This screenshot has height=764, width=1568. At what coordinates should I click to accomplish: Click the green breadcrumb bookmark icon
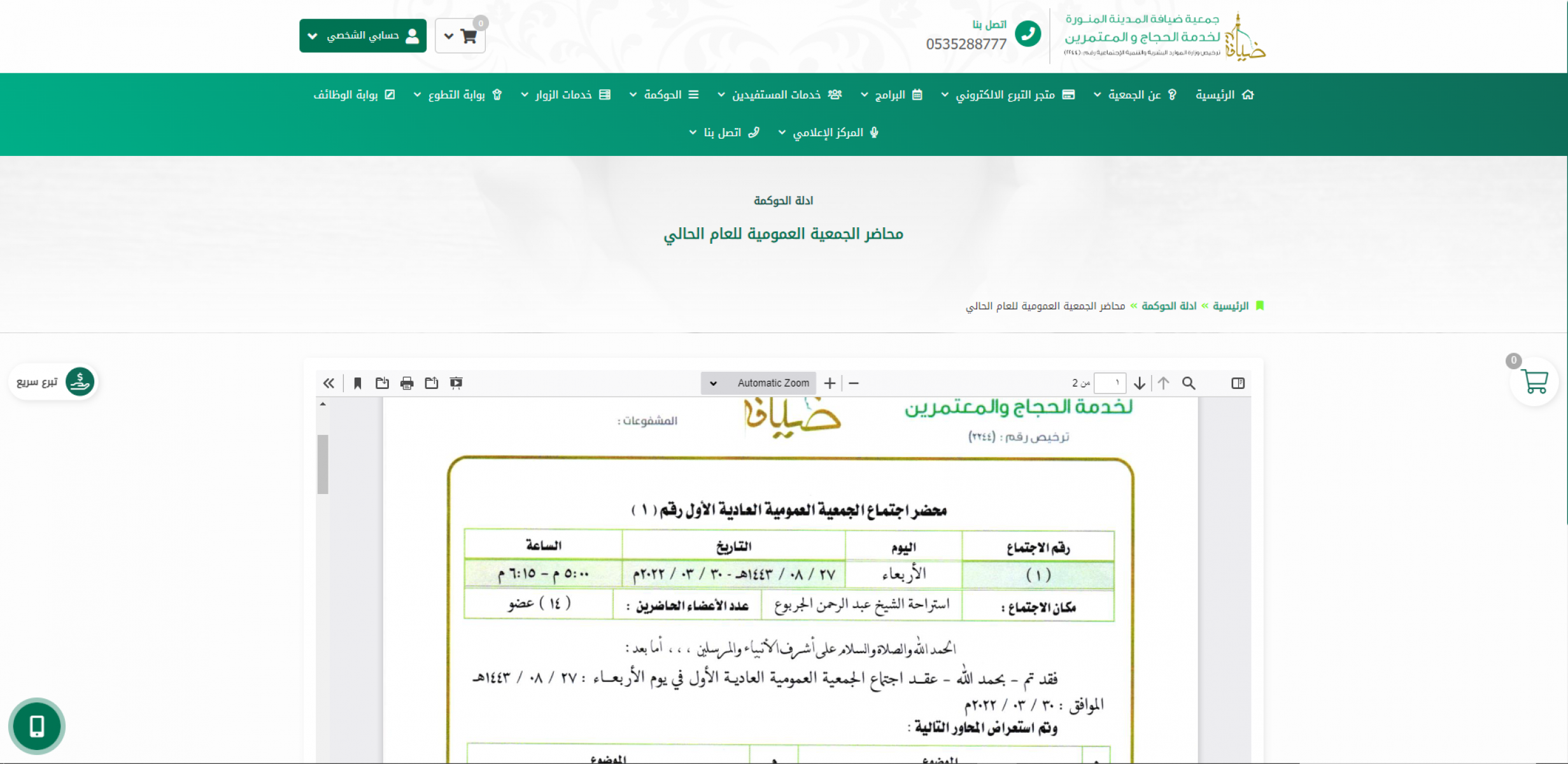tap(1259, 306)
